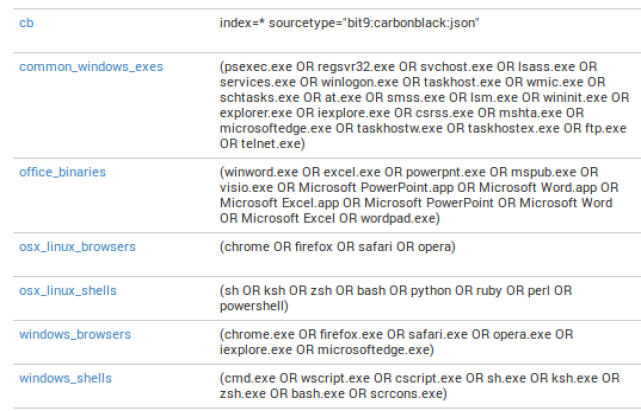
Task: Open the osx_linux_shells link
Action: coord(68,290)
